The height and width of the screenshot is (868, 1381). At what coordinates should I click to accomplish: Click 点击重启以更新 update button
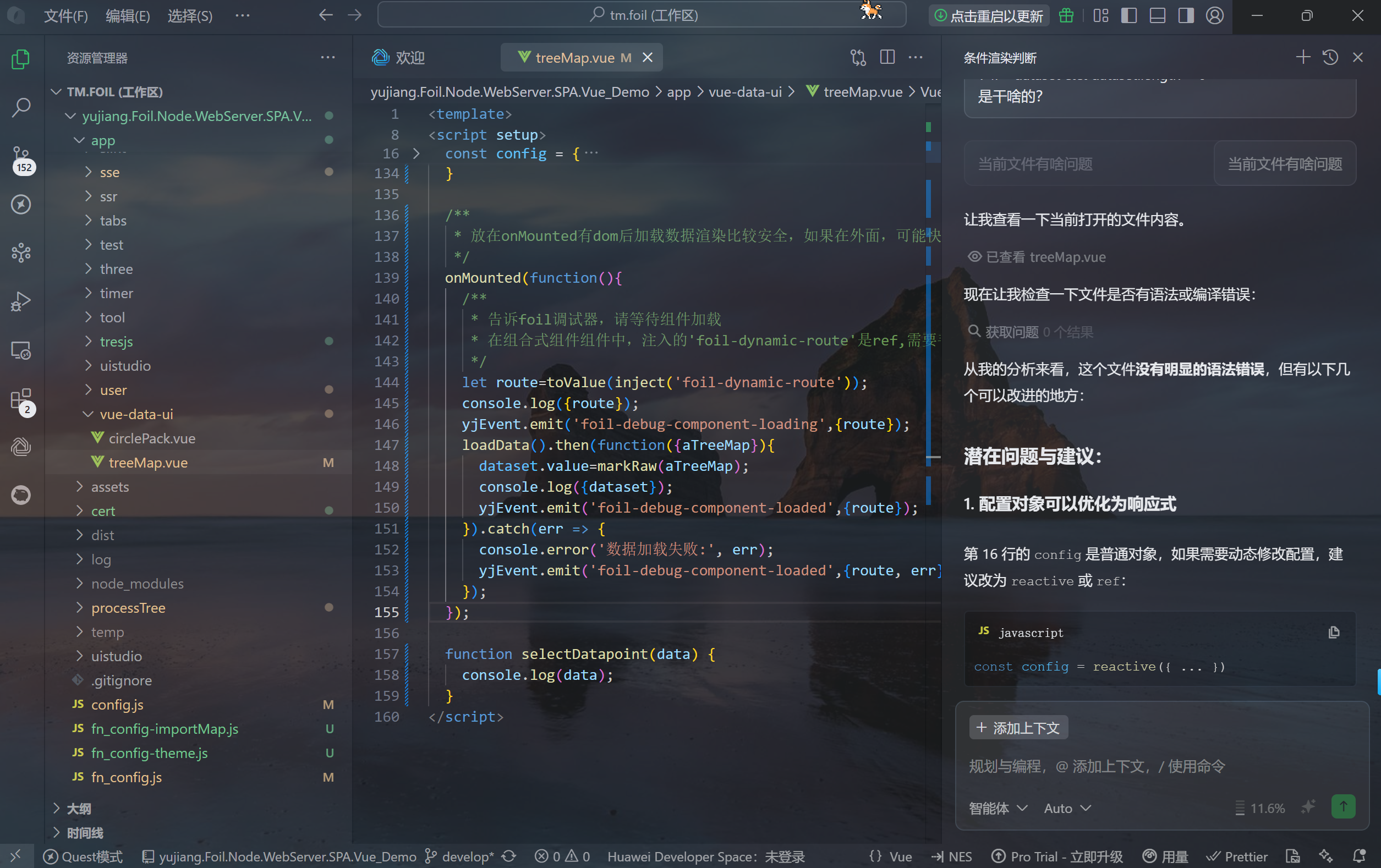(x=989, y=15)
